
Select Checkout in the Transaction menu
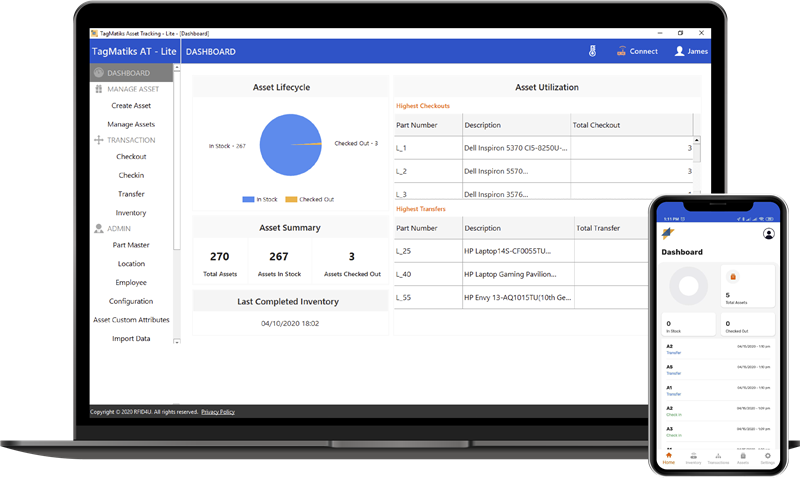click(x=131, y=157)
